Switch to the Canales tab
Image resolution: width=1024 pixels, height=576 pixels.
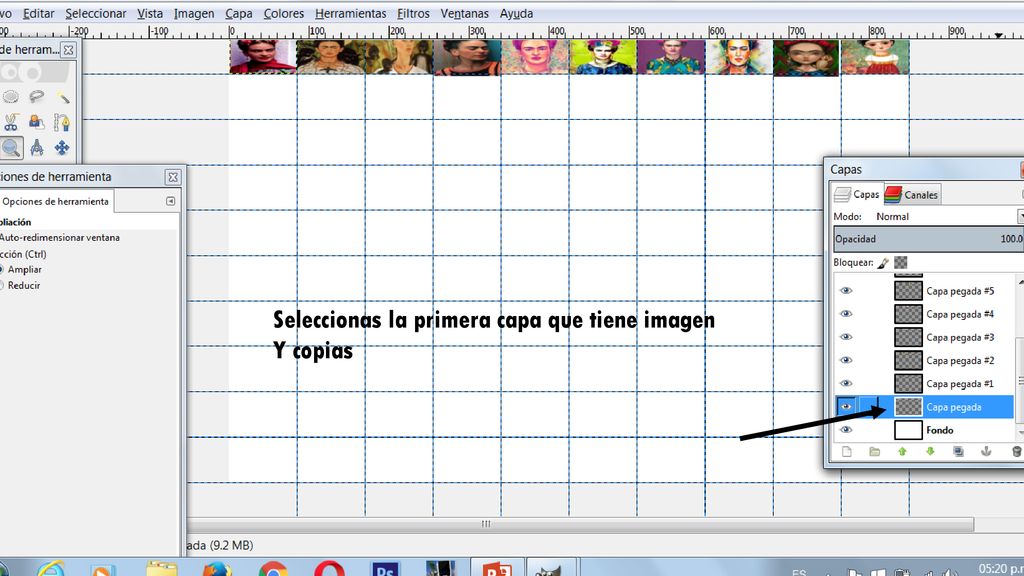point(912,195)
